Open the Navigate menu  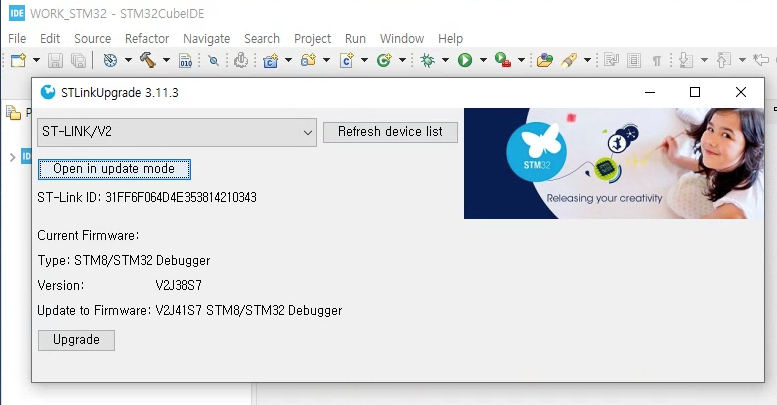click(207, 39)
